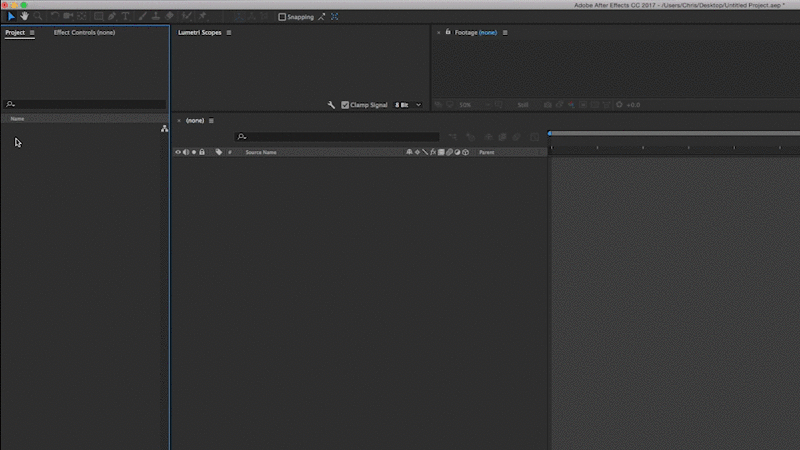The height and width of the screenshot is (450, 800).
Task: Click the snap-to-features icon after Snapping
Action: click(335, 17)
